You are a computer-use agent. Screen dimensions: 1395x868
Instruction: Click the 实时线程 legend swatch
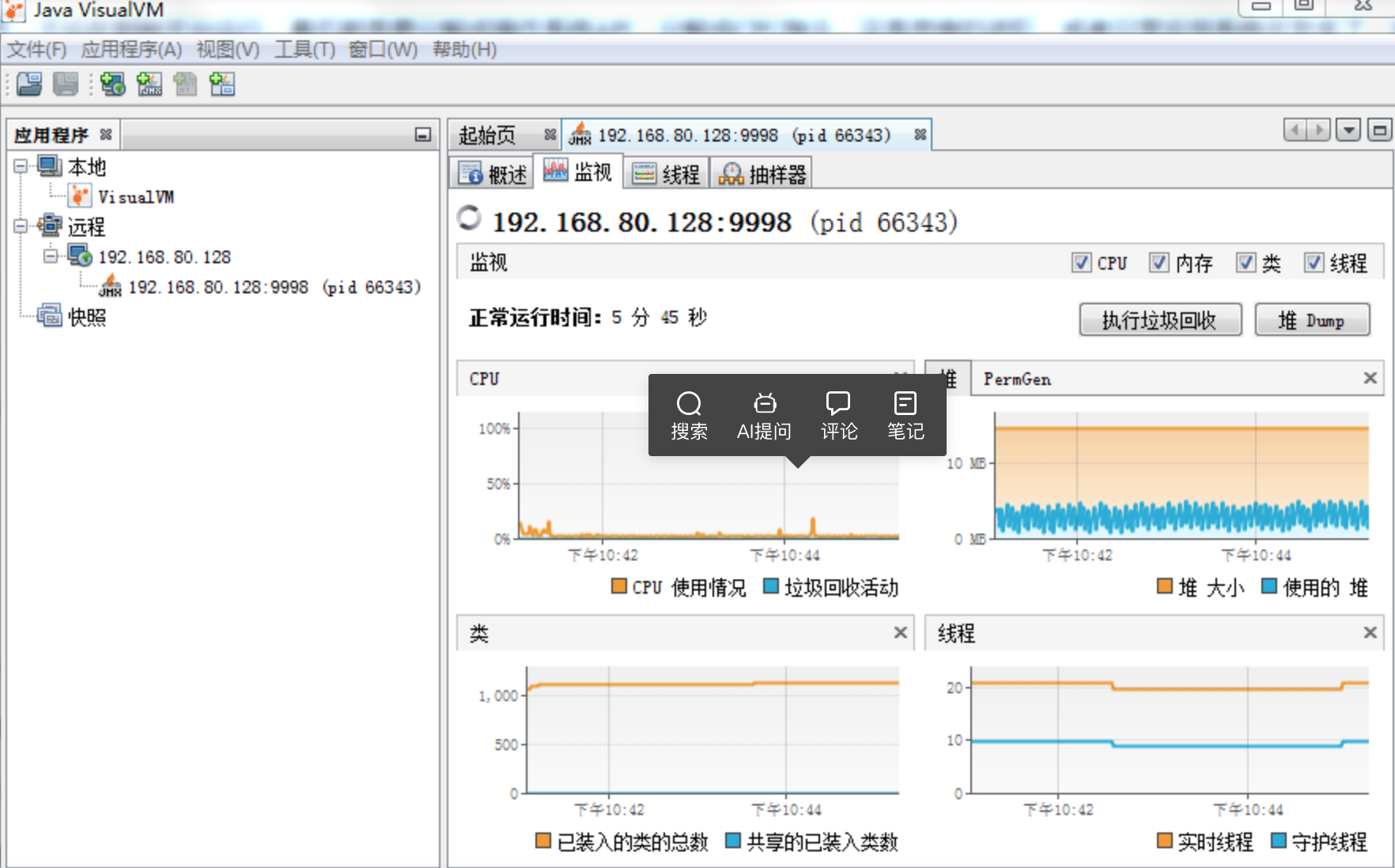click(1164, 840)
